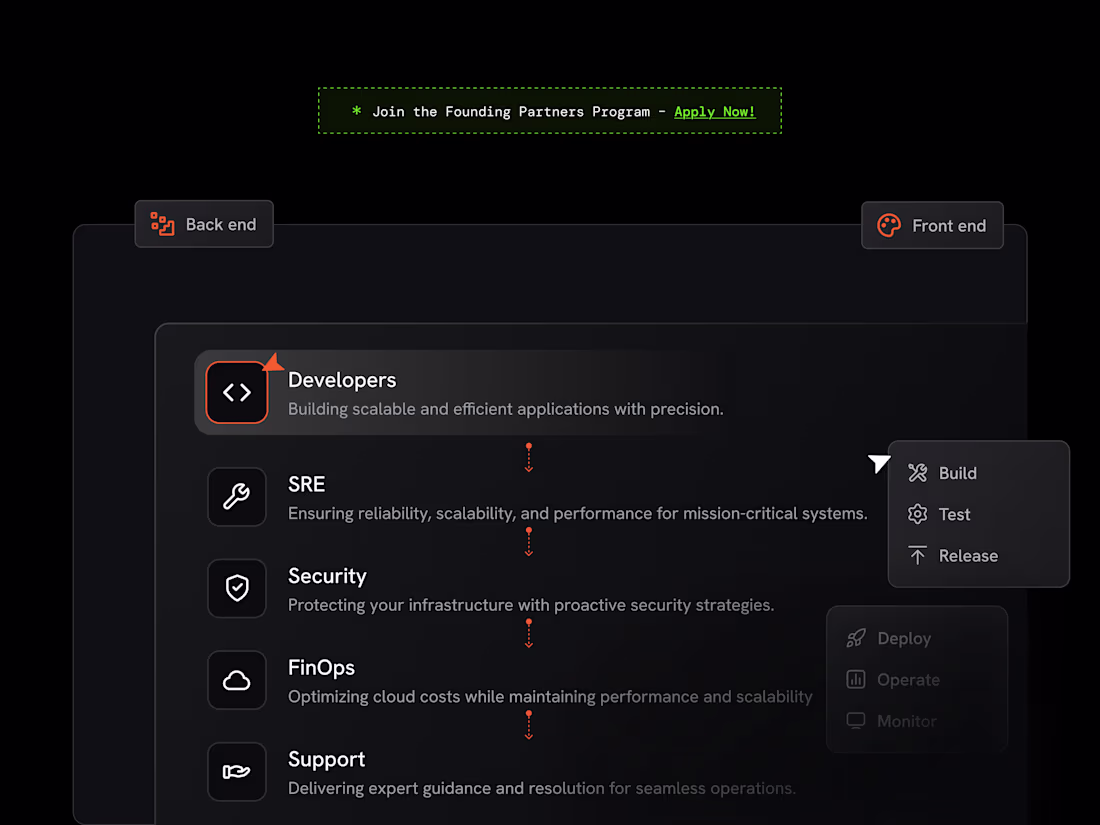Click the Back end blocks icon

162,224
